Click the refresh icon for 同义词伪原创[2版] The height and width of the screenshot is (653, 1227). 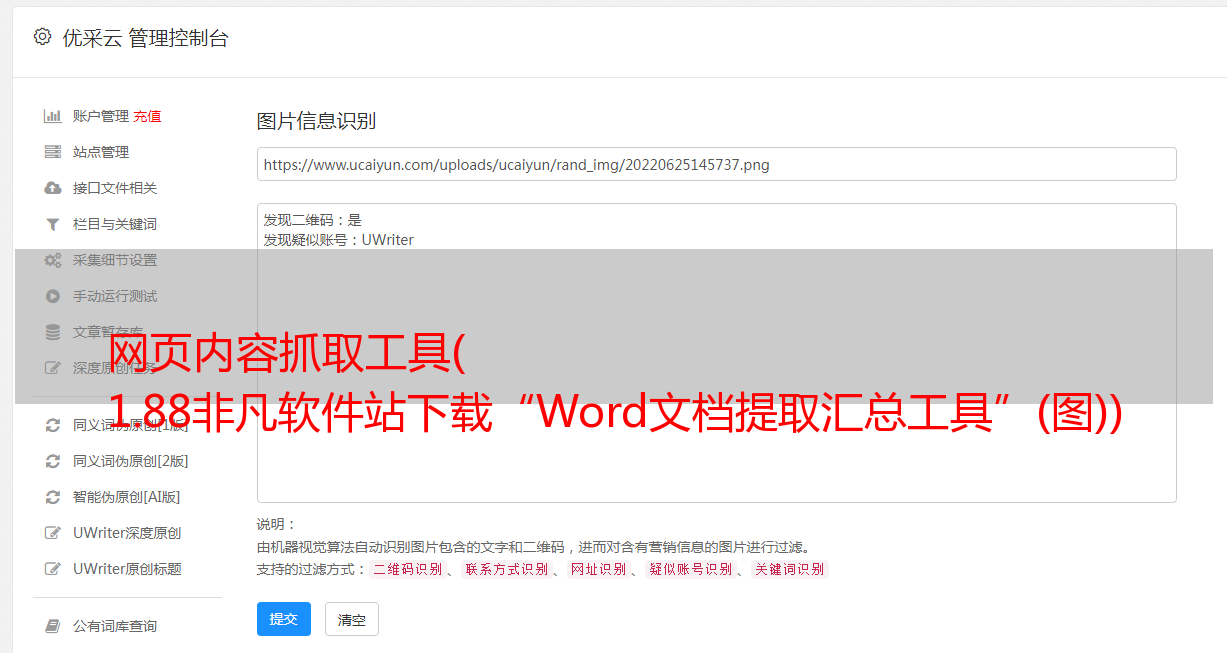click(53, 461)
